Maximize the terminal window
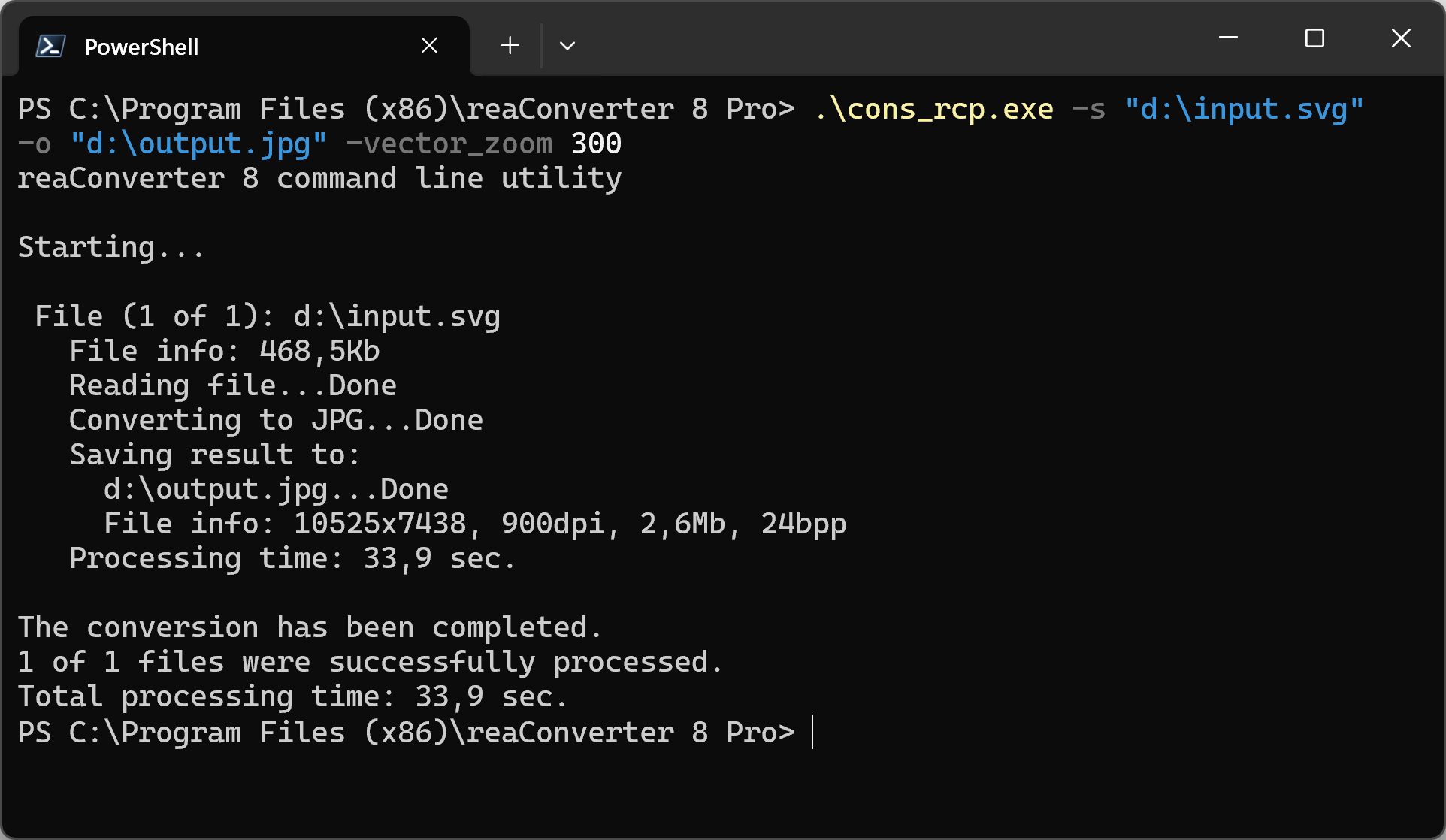 click(1314, 38)
